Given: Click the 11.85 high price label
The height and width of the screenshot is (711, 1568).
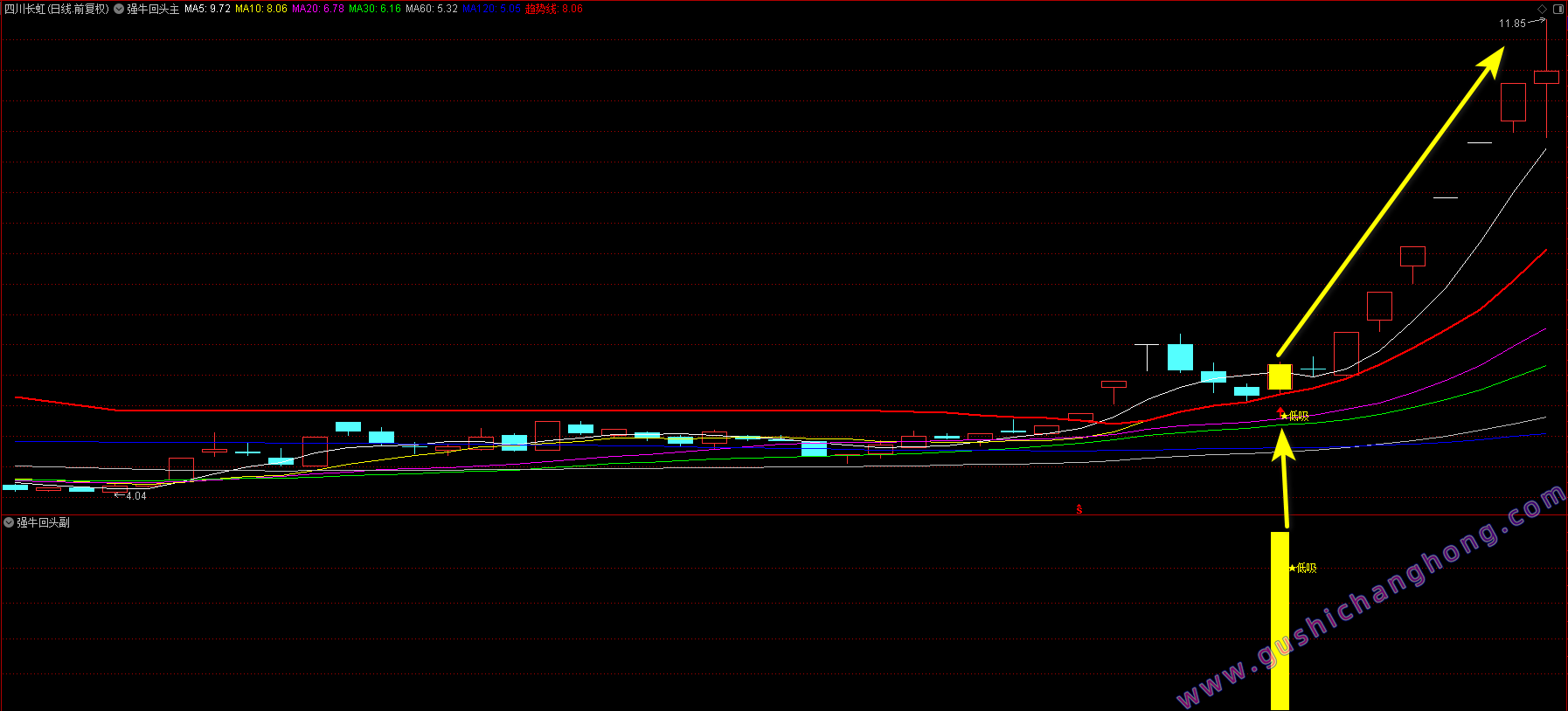Looking at the screenshot, I should 1512,24.
